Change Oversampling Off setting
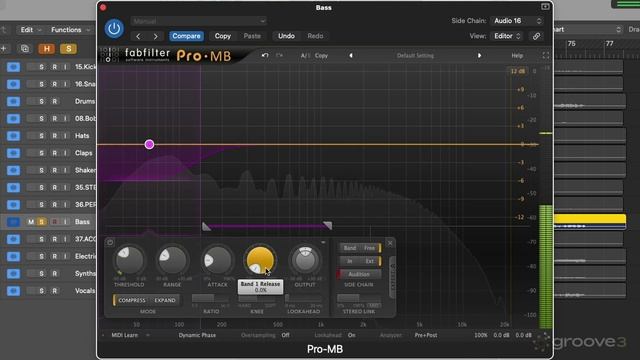Viewport: 640px width, 360px height. point(285,335)
